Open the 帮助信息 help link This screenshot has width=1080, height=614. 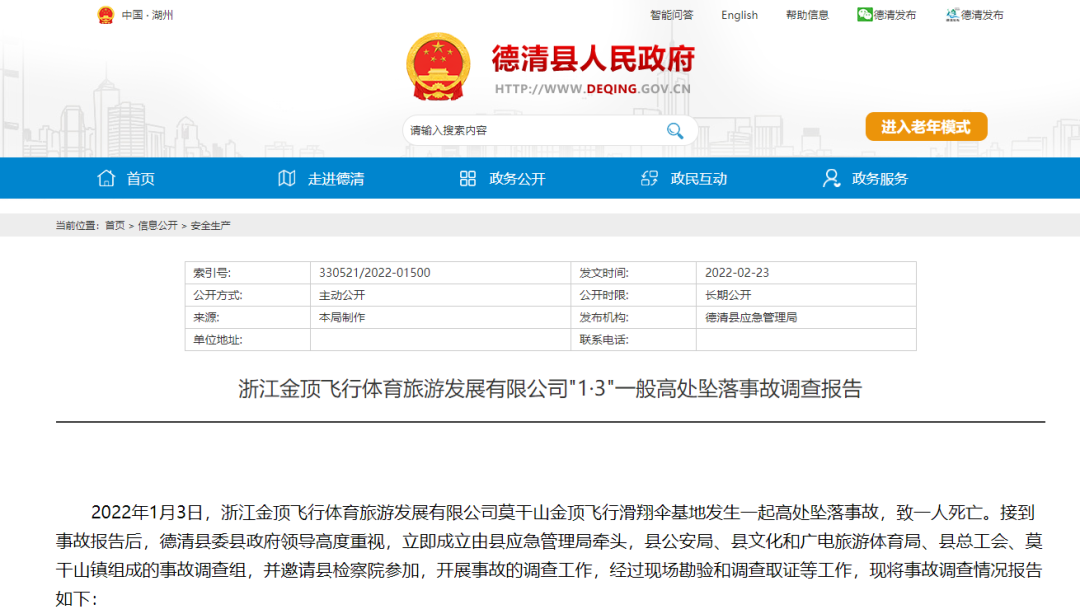806,15
